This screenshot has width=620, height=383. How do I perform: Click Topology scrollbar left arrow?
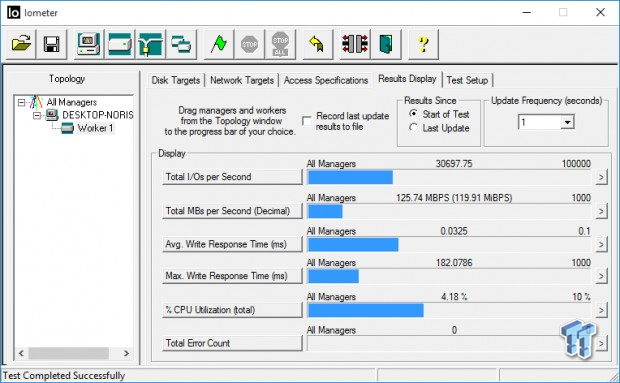click(x=21, y=353)
